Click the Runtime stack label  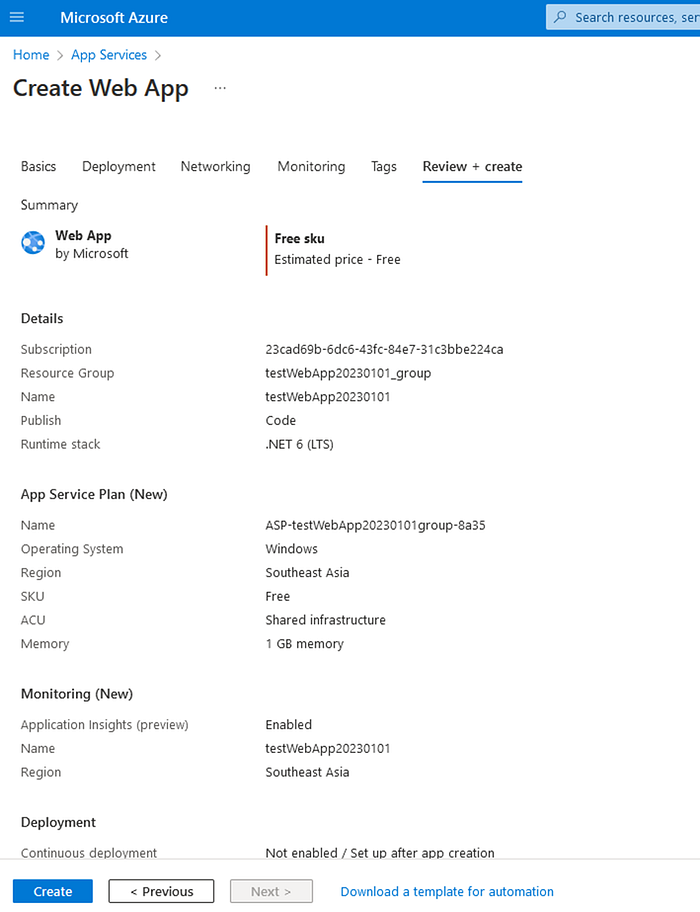[60, 444]
